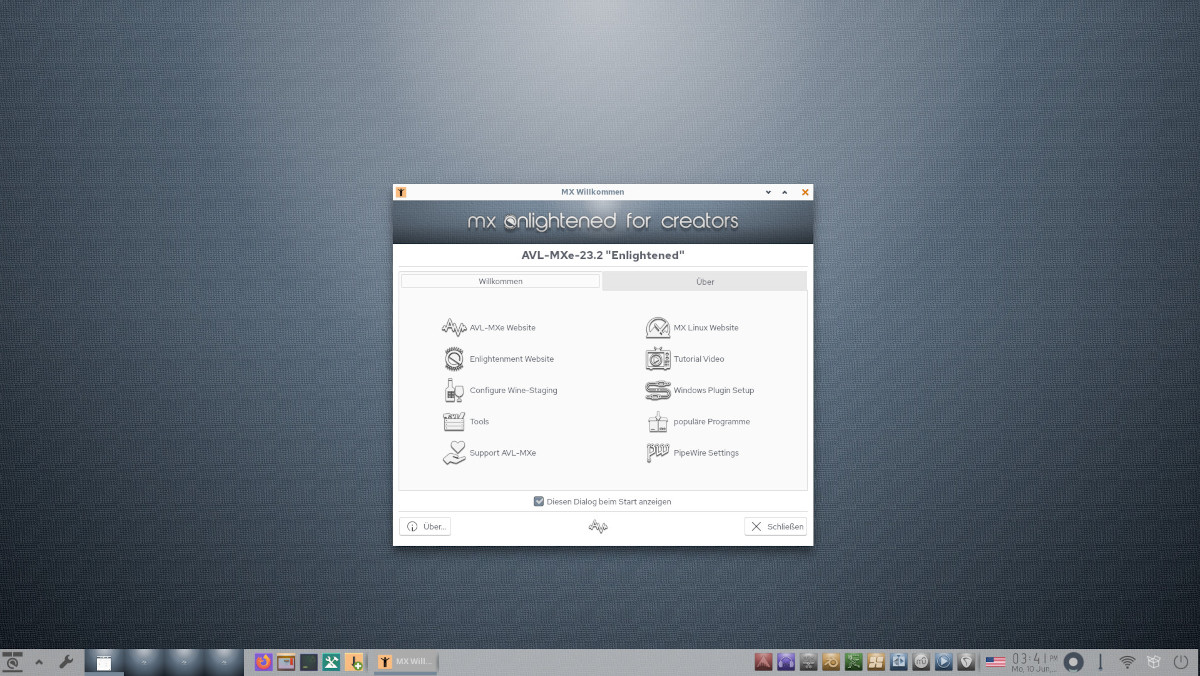Click the dark circular tray icon
The height and width of the screenshot is (676, 1200).
[x=1074, y=661]
